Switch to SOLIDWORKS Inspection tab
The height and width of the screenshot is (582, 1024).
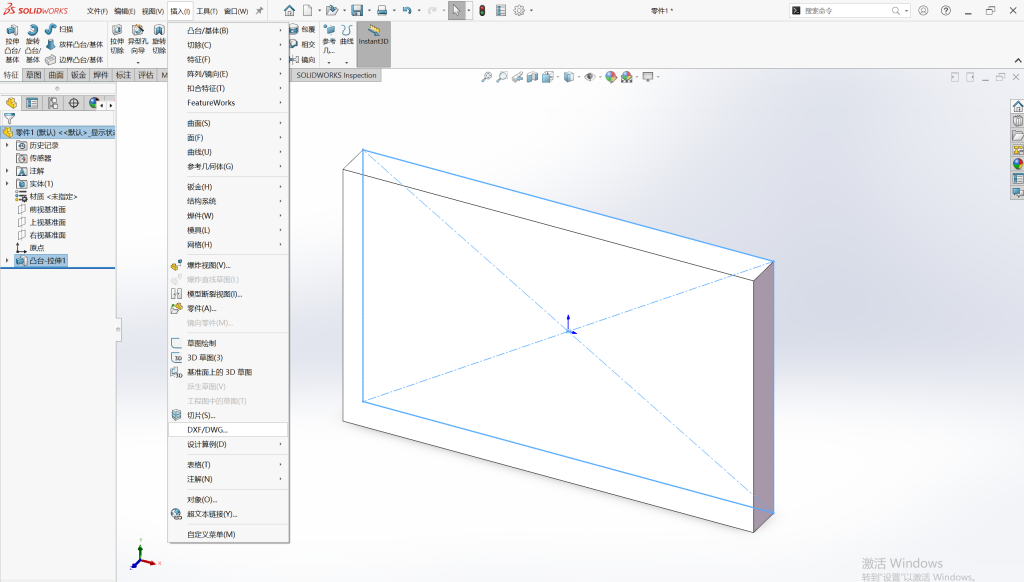[336, 75]
